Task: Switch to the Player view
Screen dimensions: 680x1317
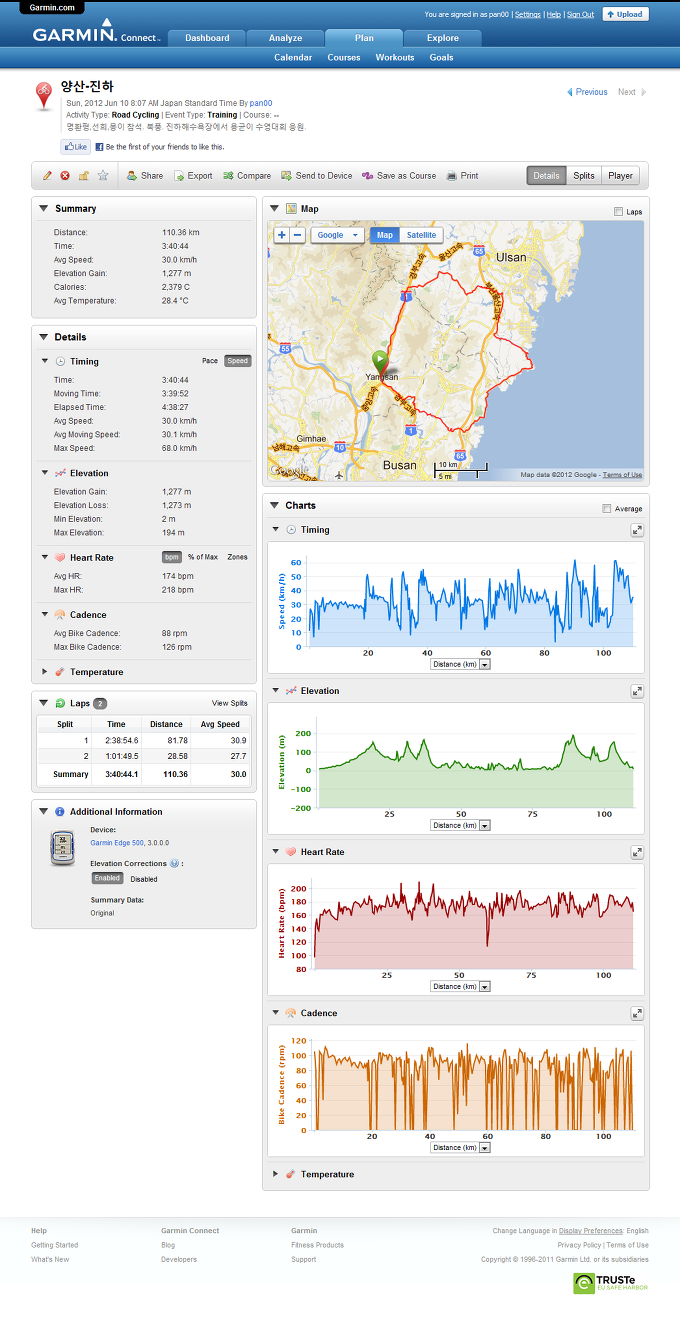Action: (621, 176)
